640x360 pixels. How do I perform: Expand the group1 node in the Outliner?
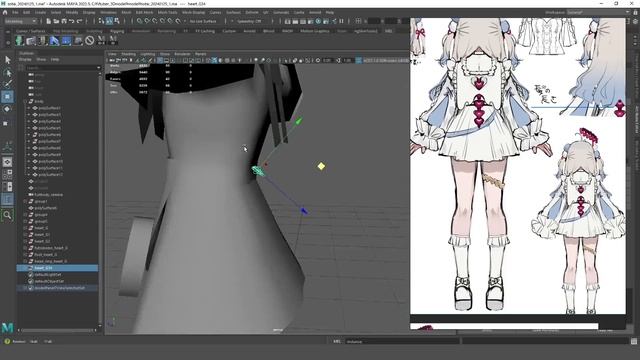[x=26, y=201]
